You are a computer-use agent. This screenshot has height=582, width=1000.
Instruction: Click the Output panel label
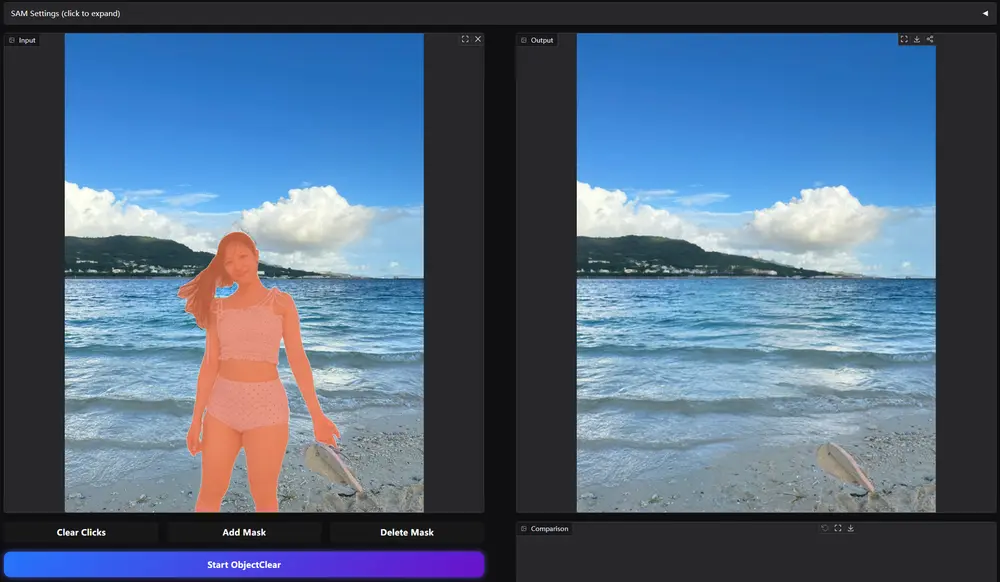pos(537,40)
